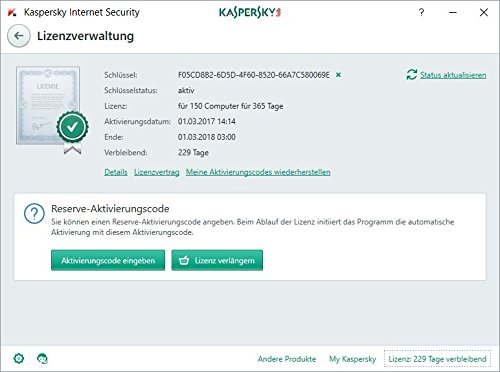This screenshot has height=372, width=500.
Task: Click the Verbleibend value 229 Tage
Action: 193,153
